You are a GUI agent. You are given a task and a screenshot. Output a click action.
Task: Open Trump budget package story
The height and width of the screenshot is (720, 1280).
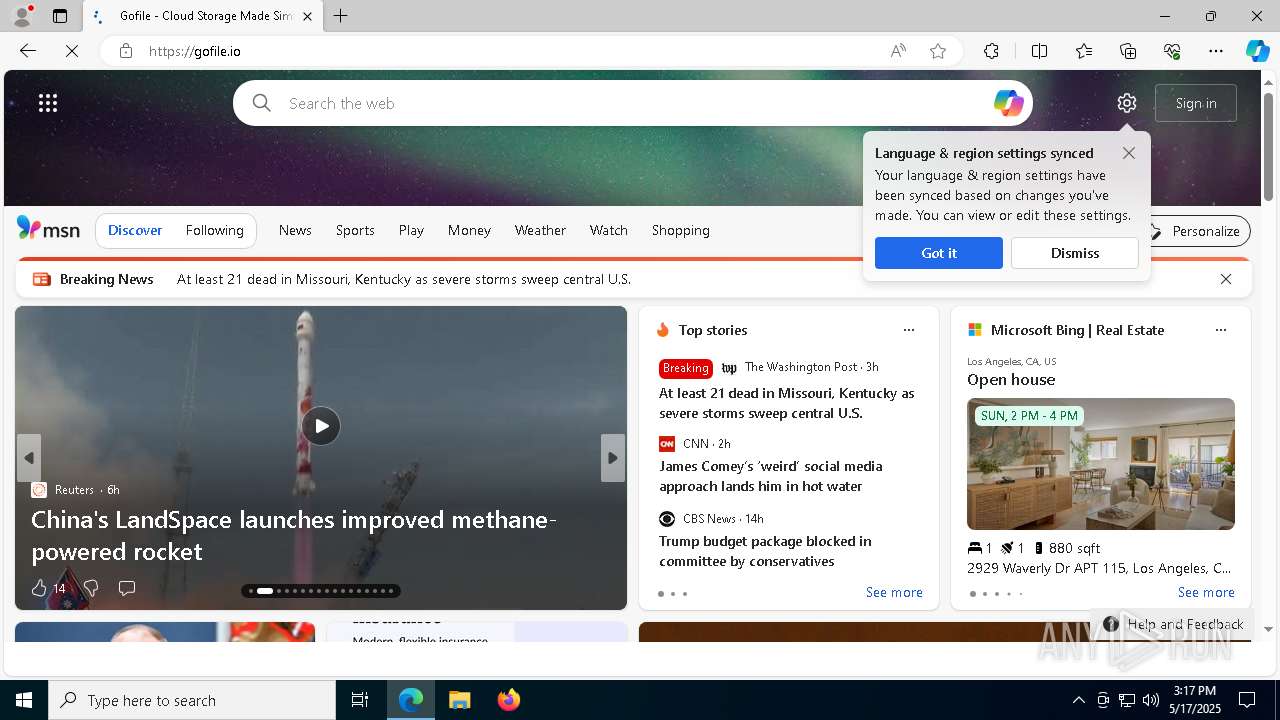click(x=765, y=551)
